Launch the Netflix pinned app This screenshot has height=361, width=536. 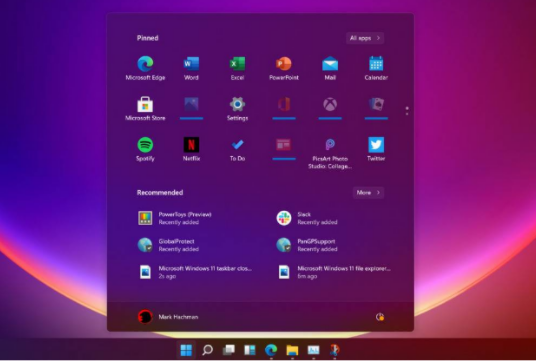tap(191, 149)
